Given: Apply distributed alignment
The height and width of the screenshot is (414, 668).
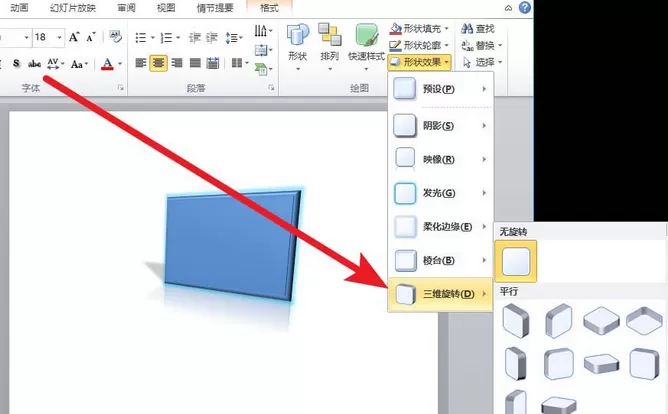Looking at the screenshot, I should coord(213,63).
